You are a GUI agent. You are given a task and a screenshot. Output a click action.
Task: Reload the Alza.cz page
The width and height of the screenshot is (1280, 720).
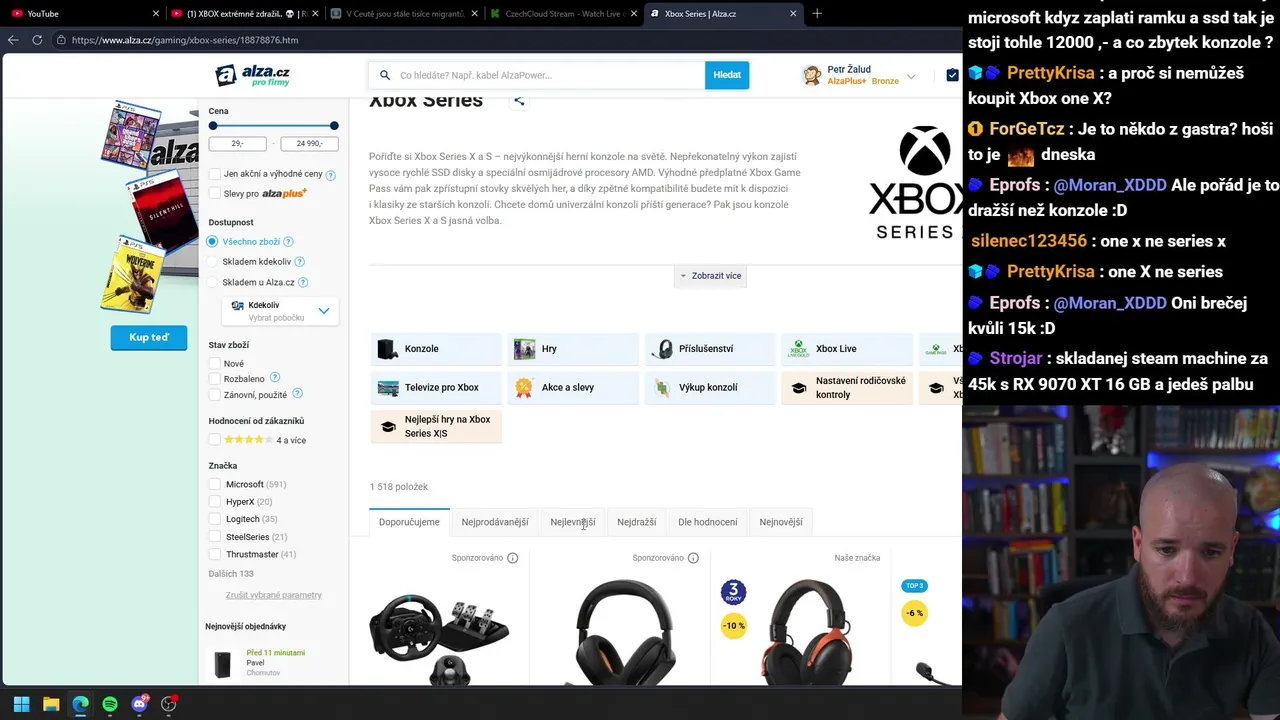pos(37,40)
